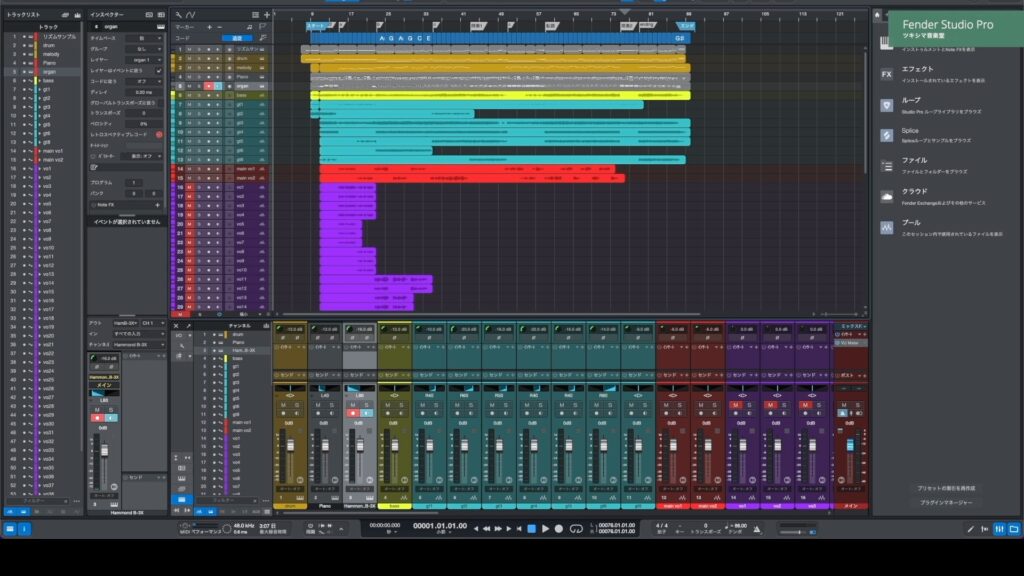Mute the organ track in arrangement
This screenshot has width=1024, height=576.
tap(189, 86)
